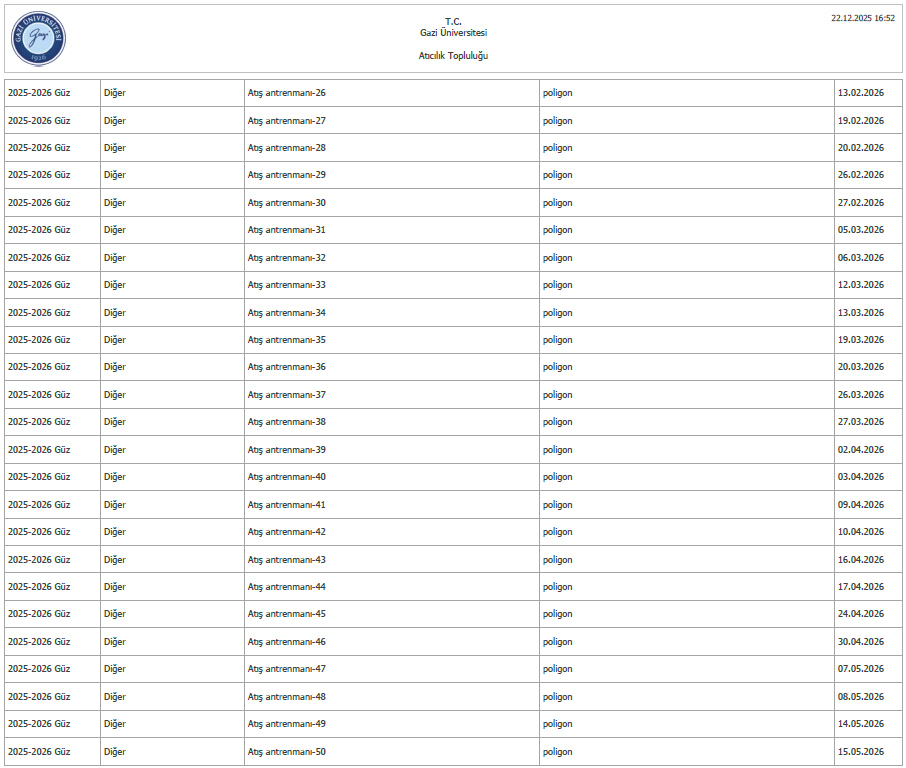Click the date 24.04.2026

pos(860,614)
